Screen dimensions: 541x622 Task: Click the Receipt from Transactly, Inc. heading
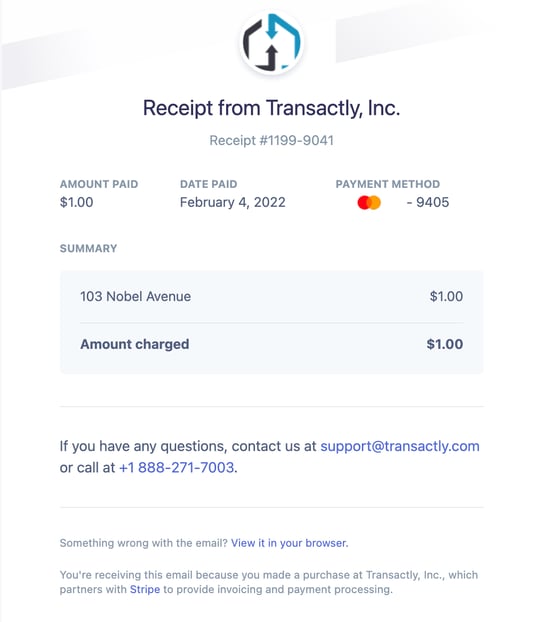tap(271, 108)
